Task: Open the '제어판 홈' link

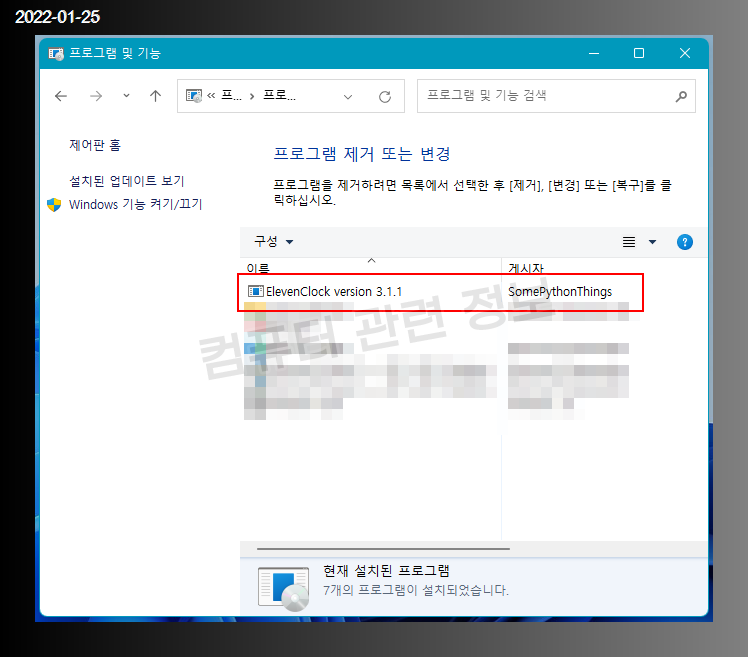Action: point(95,145)
